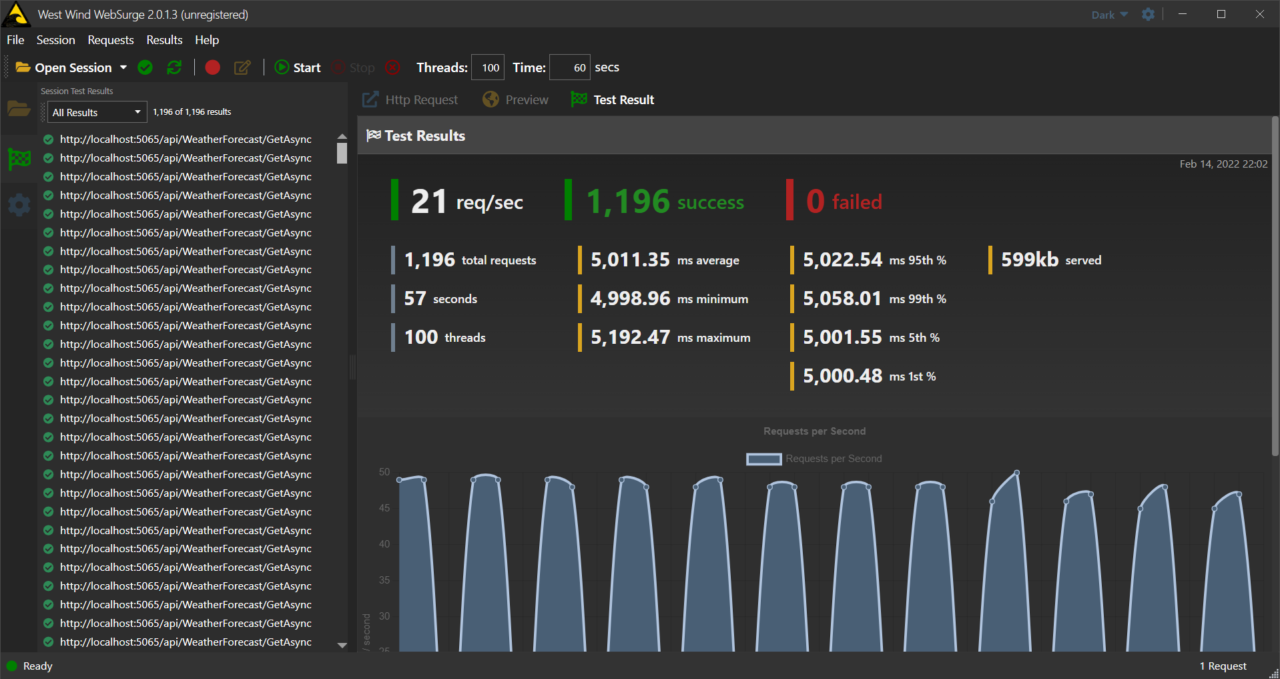Image resolution: width=1280 pixels, height=679 pixels.
Task: Click the red X cancel icon after Stop
Action: click(392, 68)
